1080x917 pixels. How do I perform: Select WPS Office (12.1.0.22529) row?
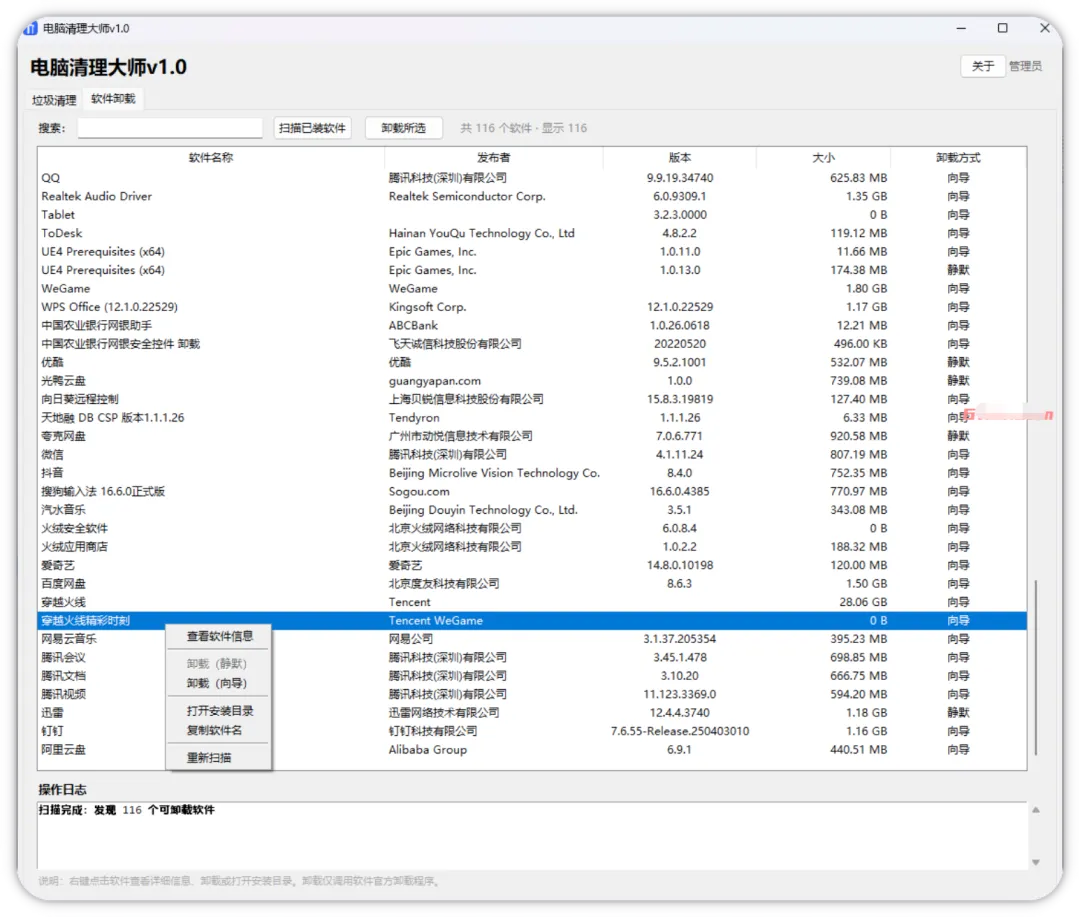(x=532, y=307)
